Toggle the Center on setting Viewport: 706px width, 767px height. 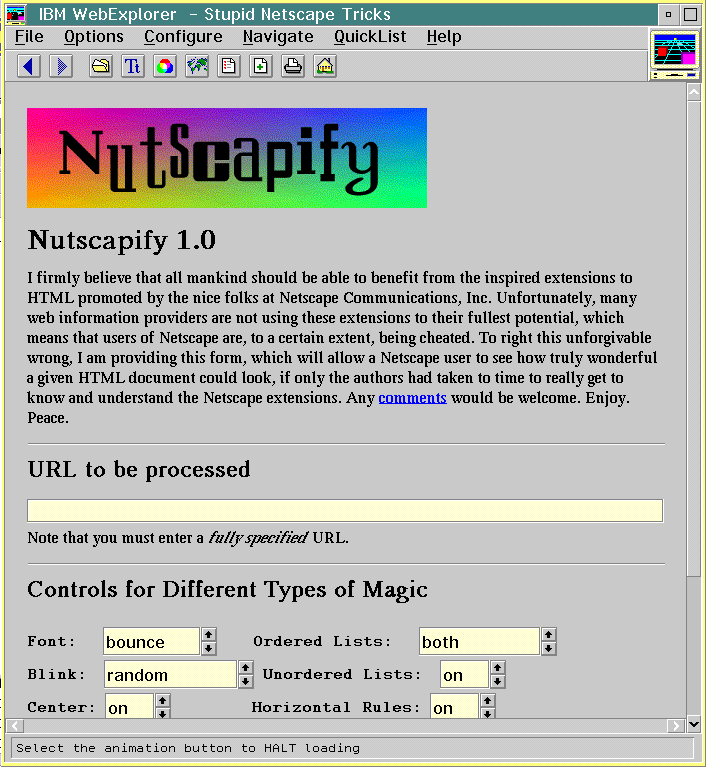pyautogui.click(x=163, y=707)
